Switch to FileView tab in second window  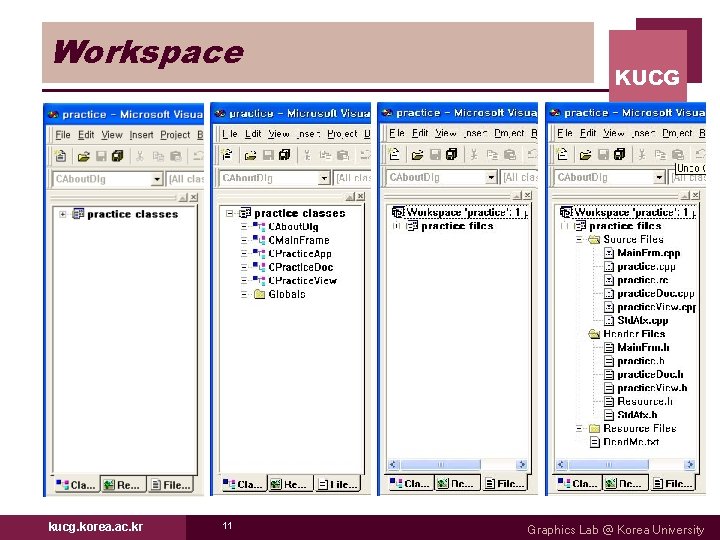pos(338,484)
